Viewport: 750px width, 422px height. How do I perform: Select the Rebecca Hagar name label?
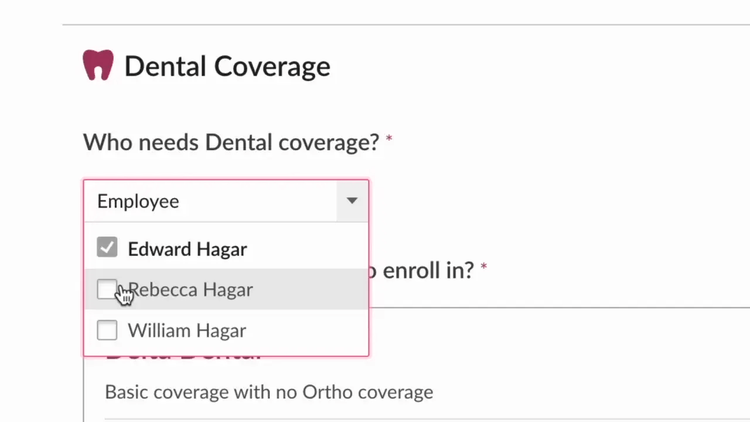click(190, 289)
